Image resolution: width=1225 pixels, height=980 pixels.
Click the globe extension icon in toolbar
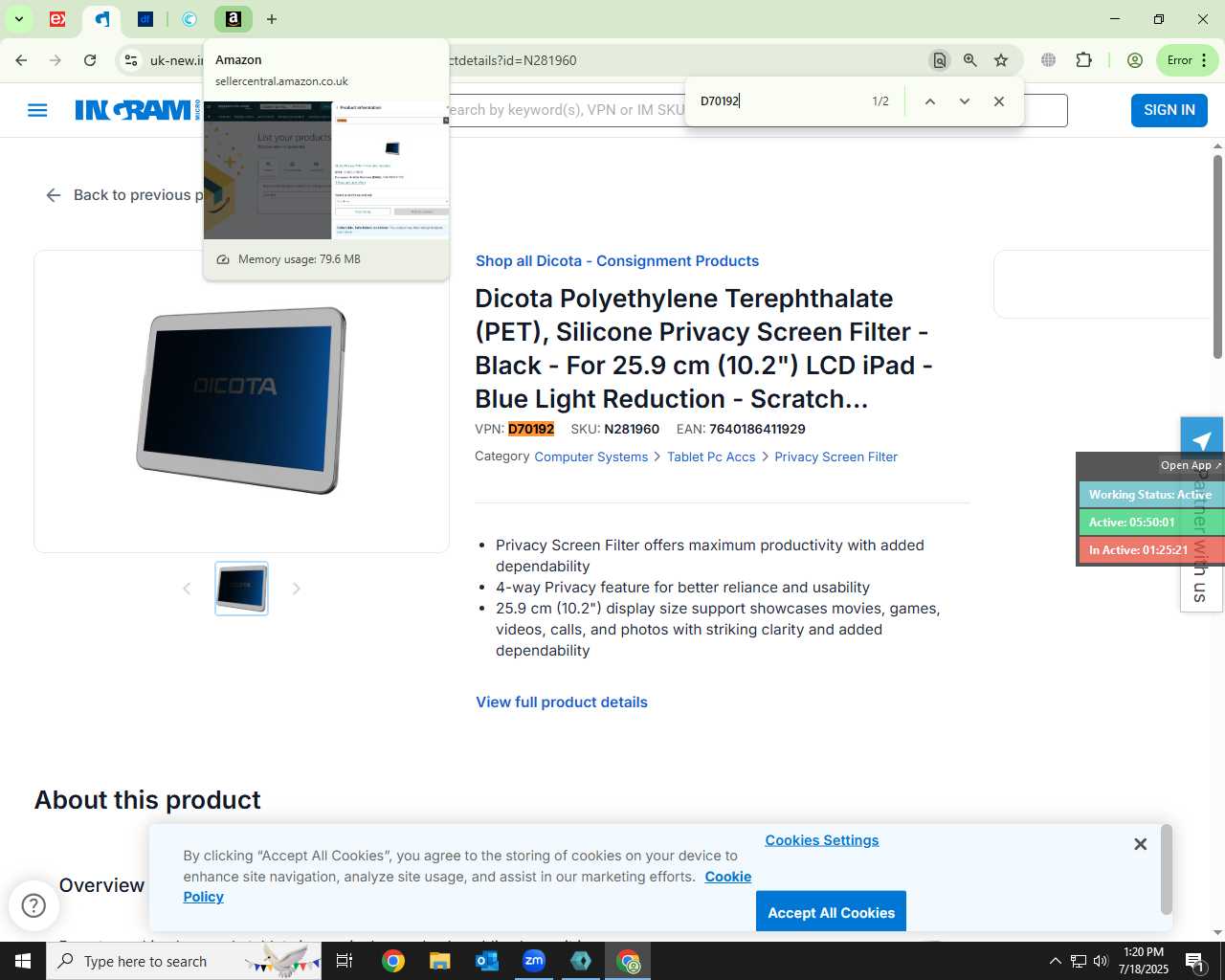pos(1049,60)
